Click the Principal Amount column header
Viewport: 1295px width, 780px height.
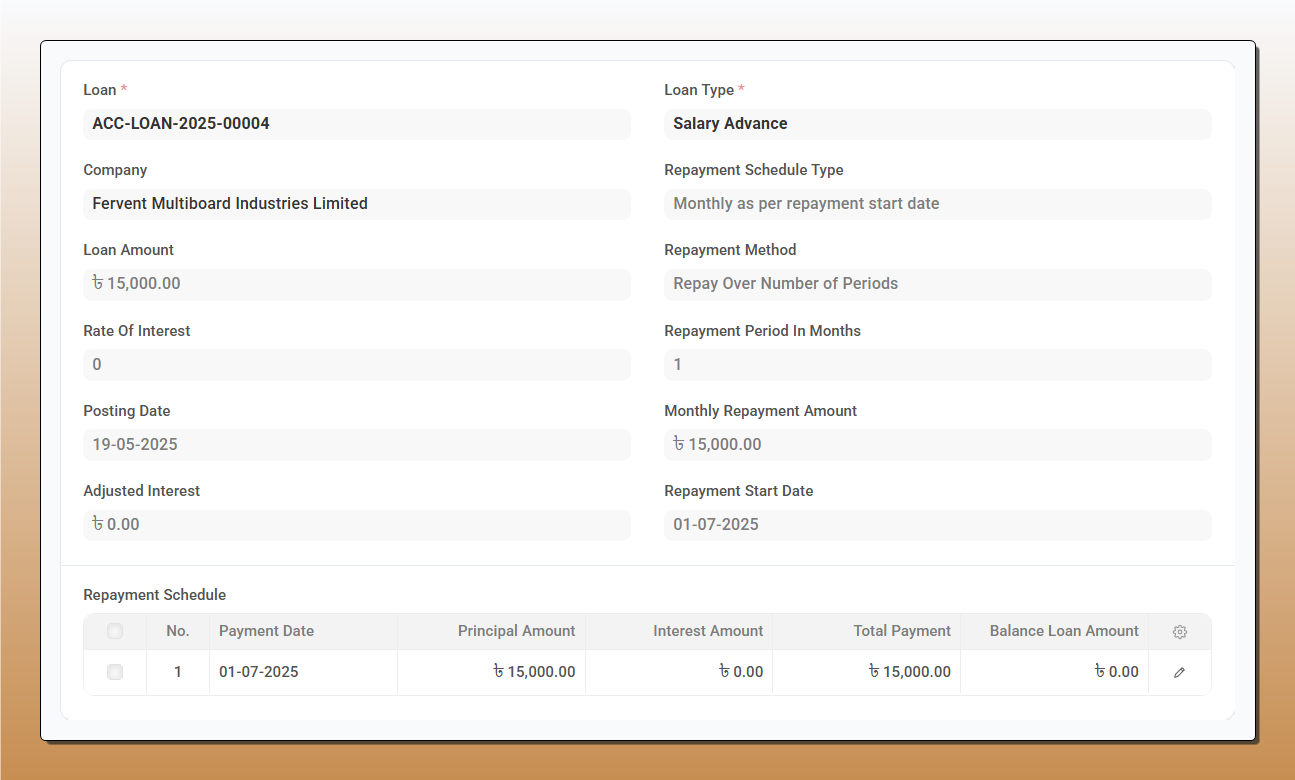tap(491, 631)
